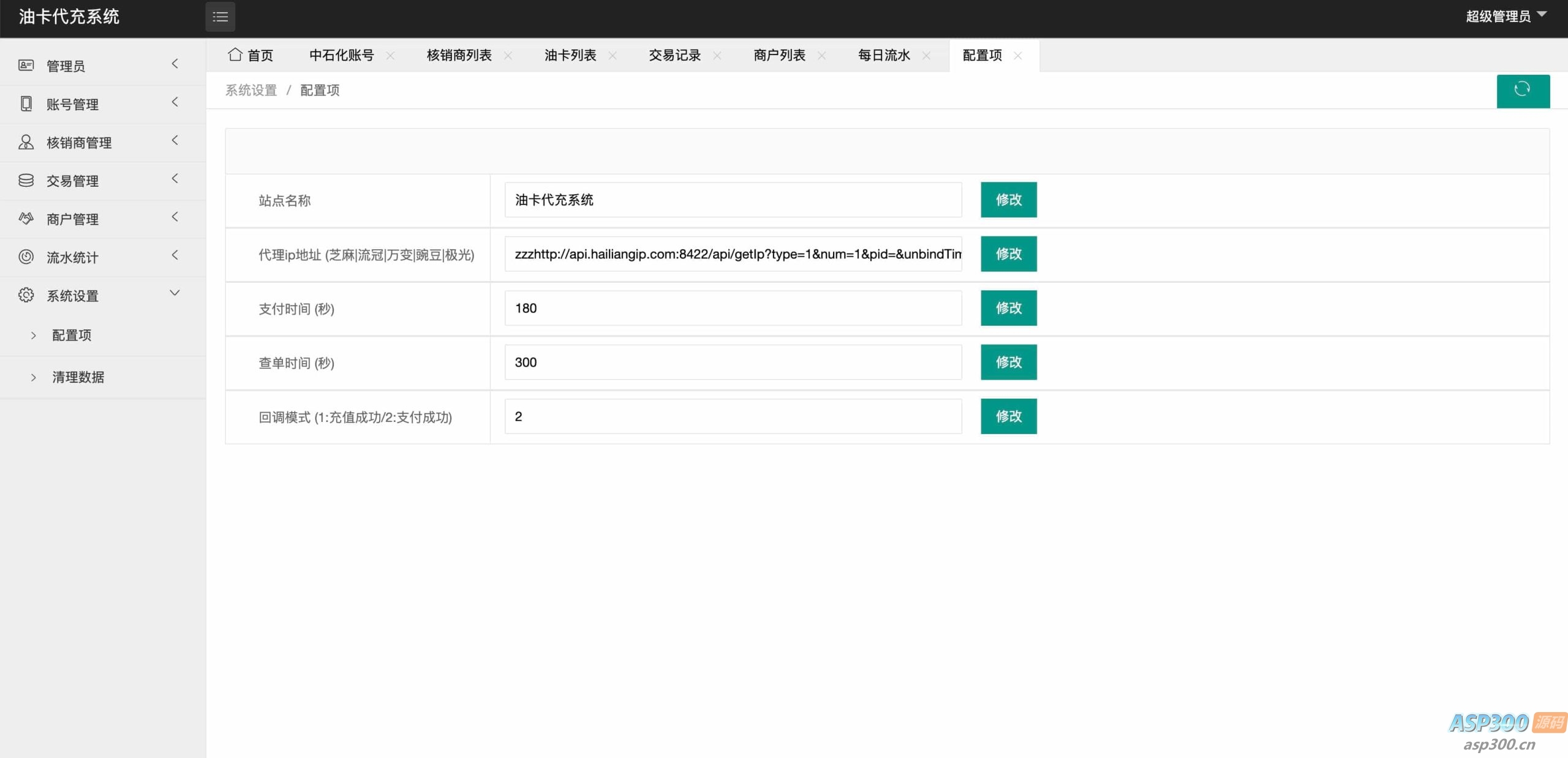Click the 管理员 ID card icon

tap(26, 65)
